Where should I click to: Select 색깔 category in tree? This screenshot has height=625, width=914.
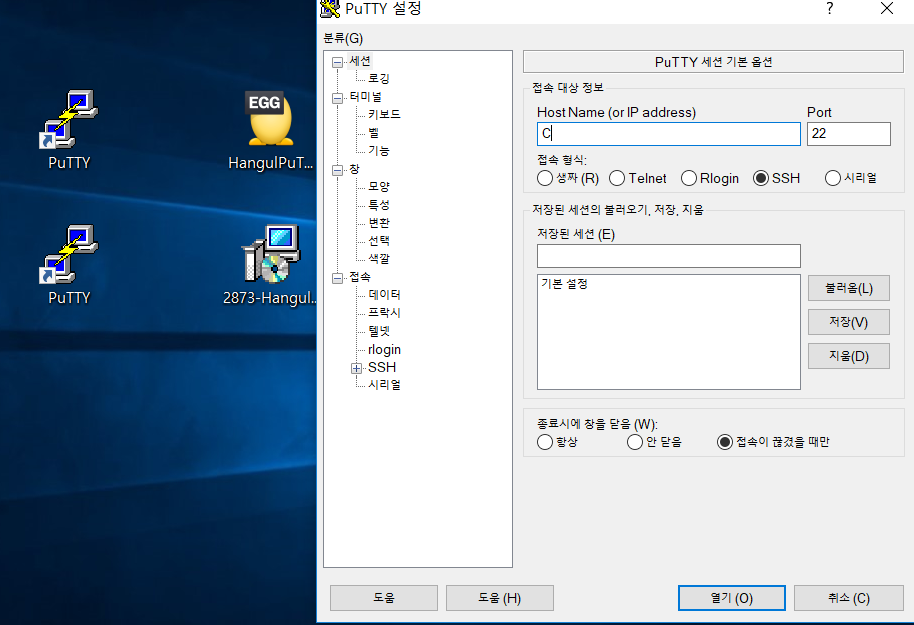pyautogui.click(x=378, y=258)
